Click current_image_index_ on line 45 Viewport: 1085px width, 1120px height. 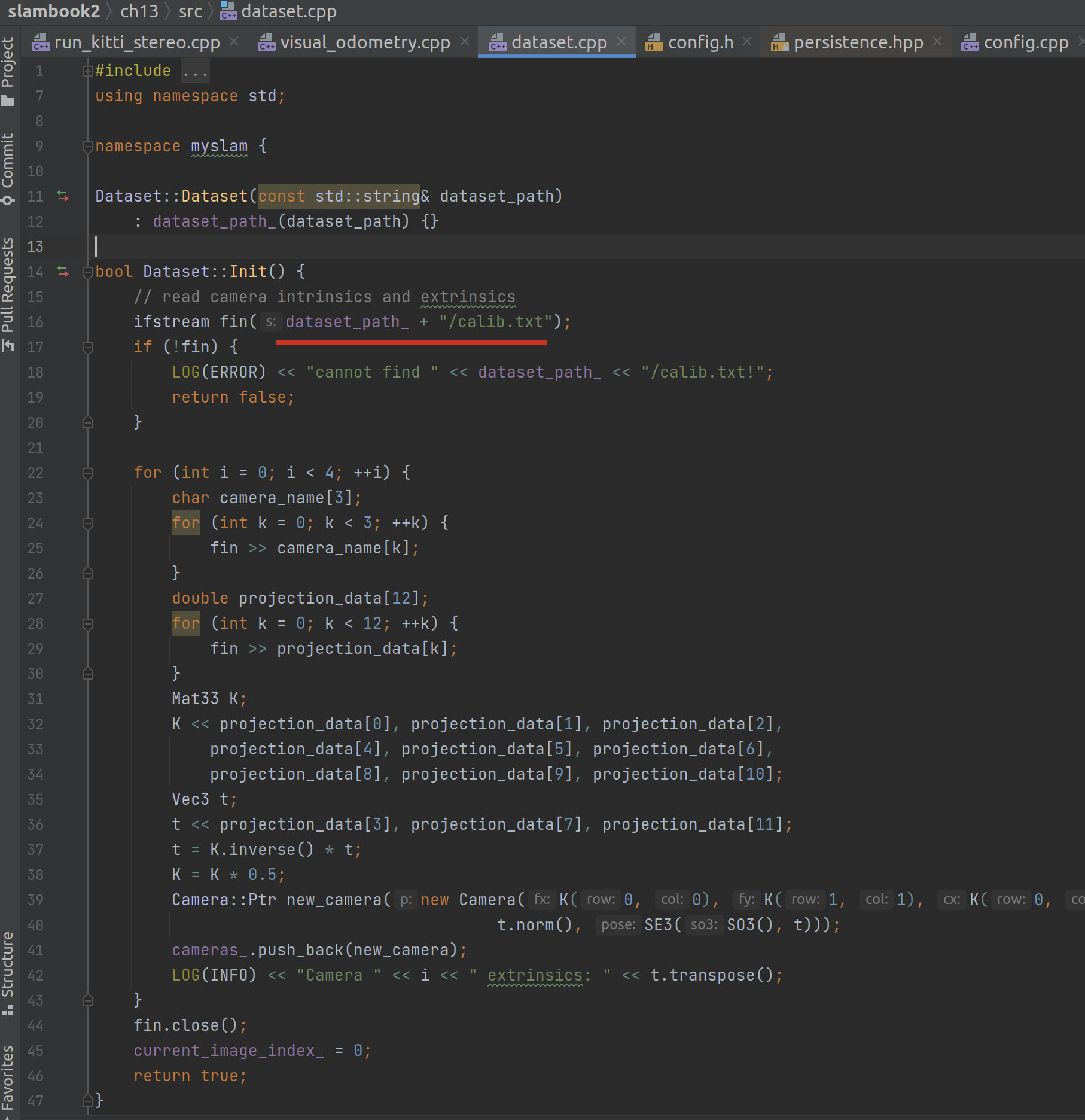228,1051
